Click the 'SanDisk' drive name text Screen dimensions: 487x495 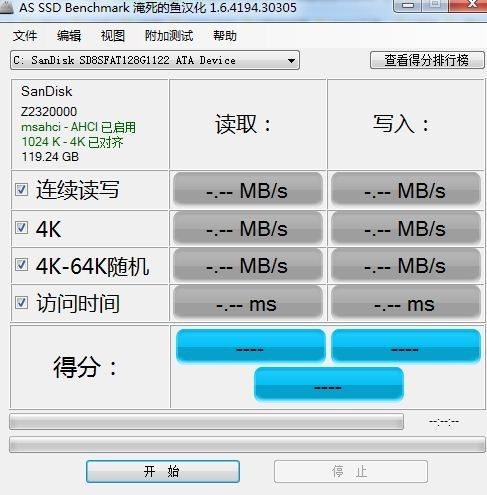(46, 91)
